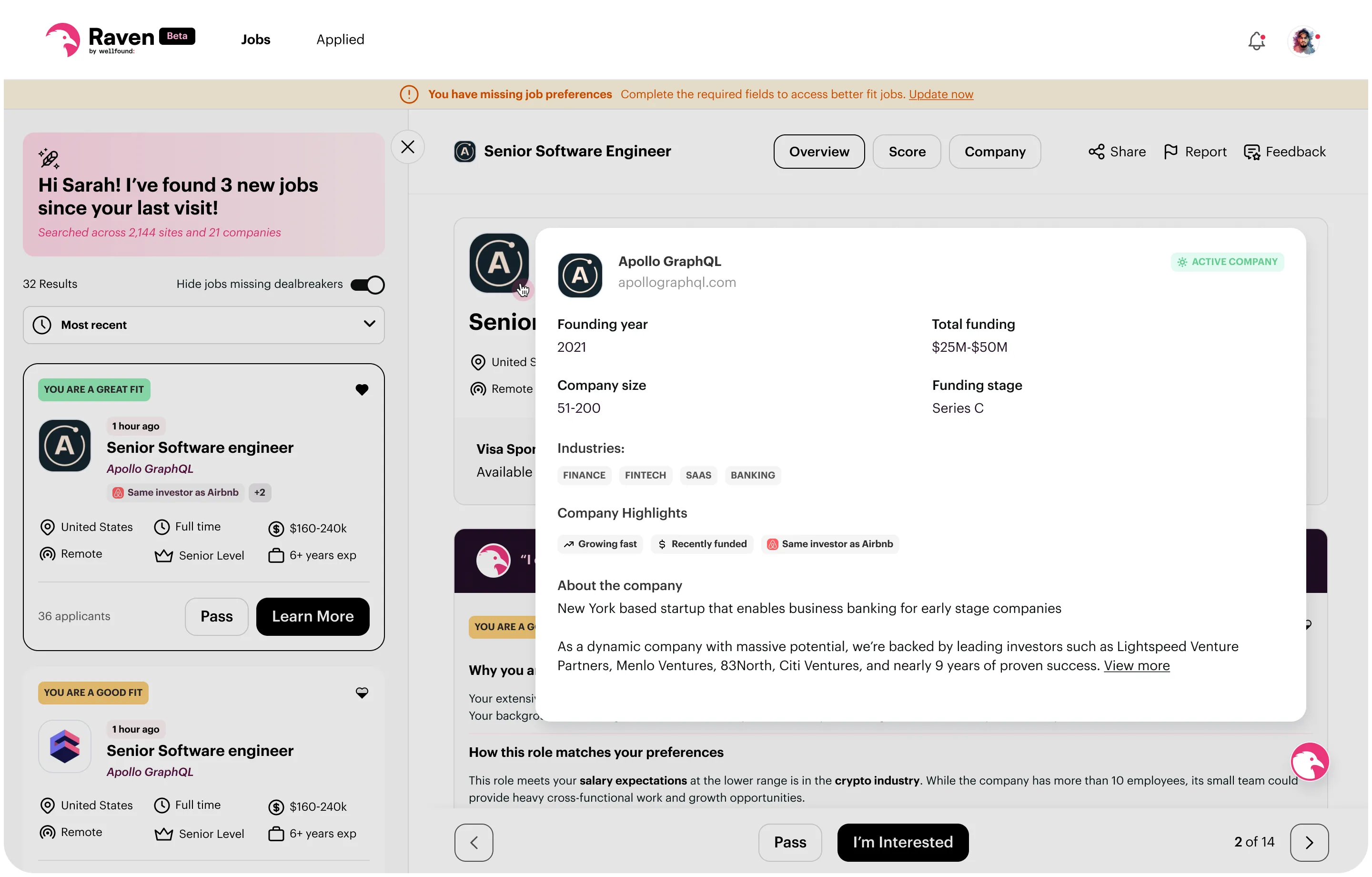Click the YOU ARE A GOOD FIT badge in list

pos(93,693)
